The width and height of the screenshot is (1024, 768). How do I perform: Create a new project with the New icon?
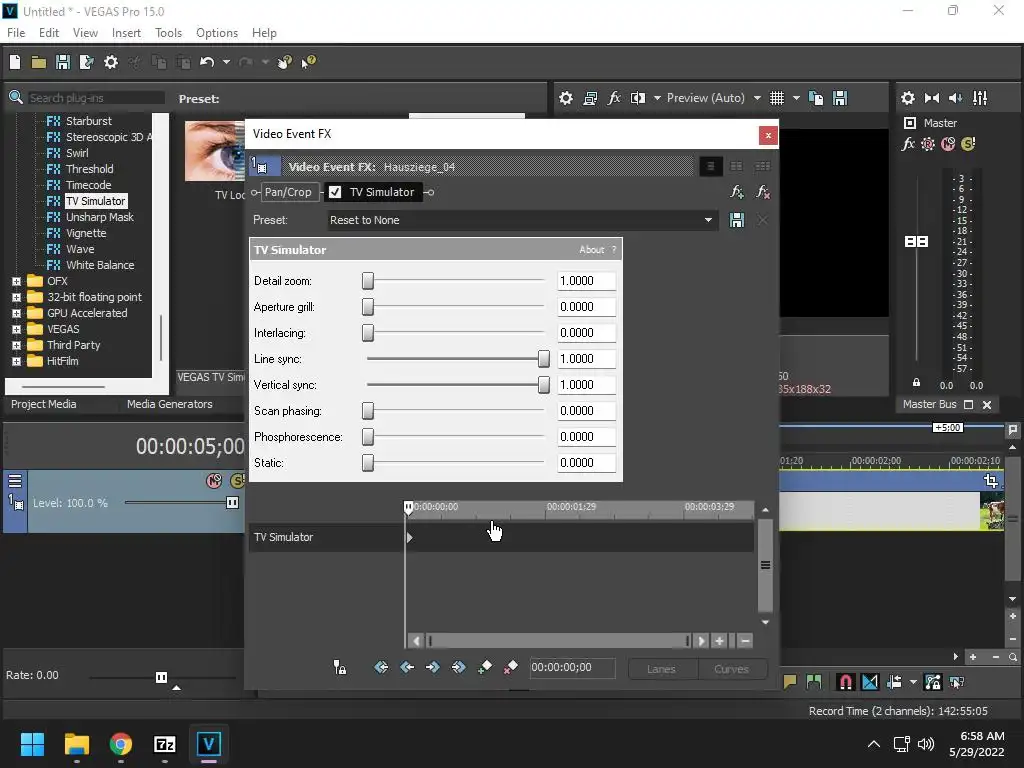point(15,62)
